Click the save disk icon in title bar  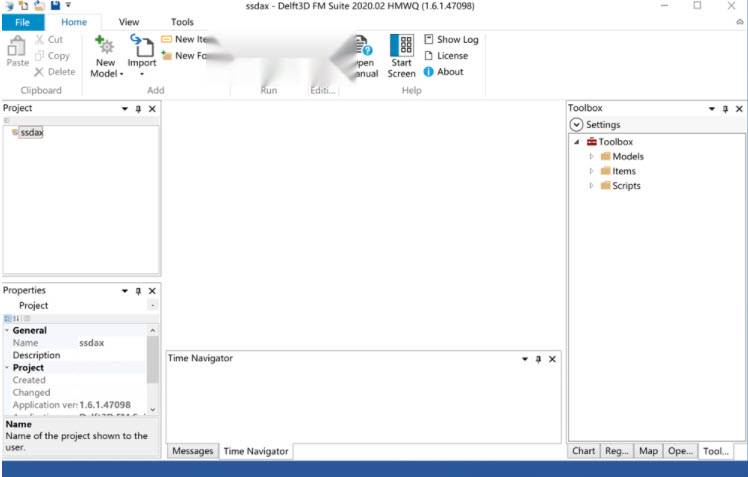pyautogui.click(x=55, y=5)
